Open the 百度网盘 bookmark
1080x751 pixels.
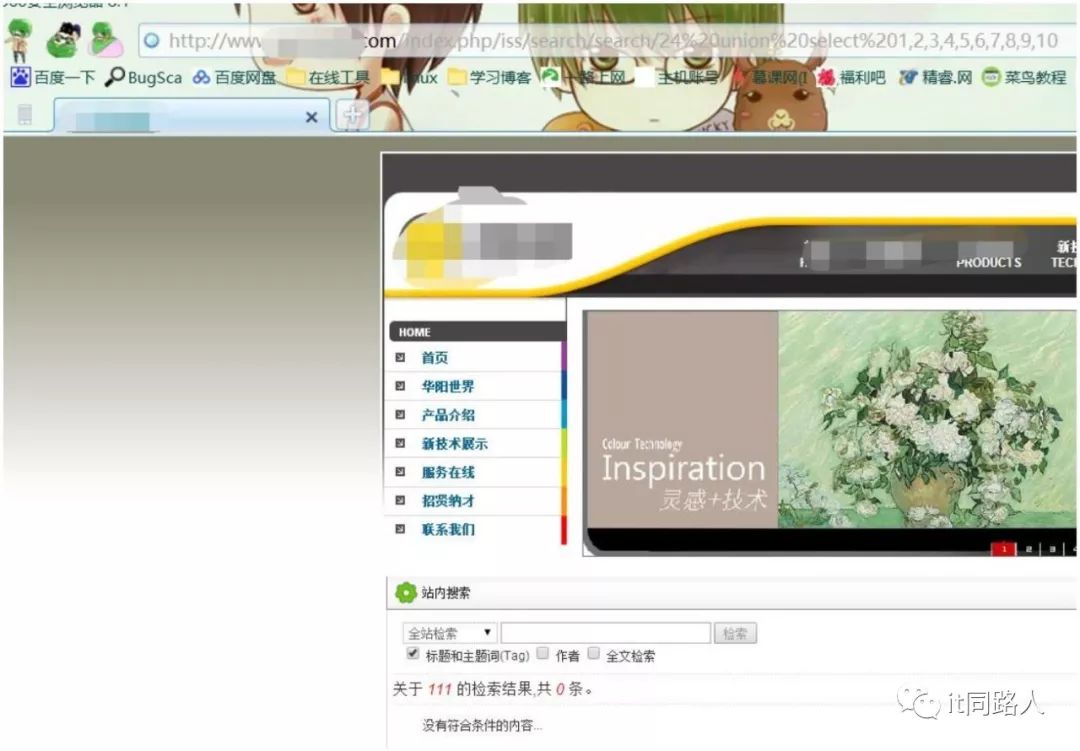coord(234,77)
